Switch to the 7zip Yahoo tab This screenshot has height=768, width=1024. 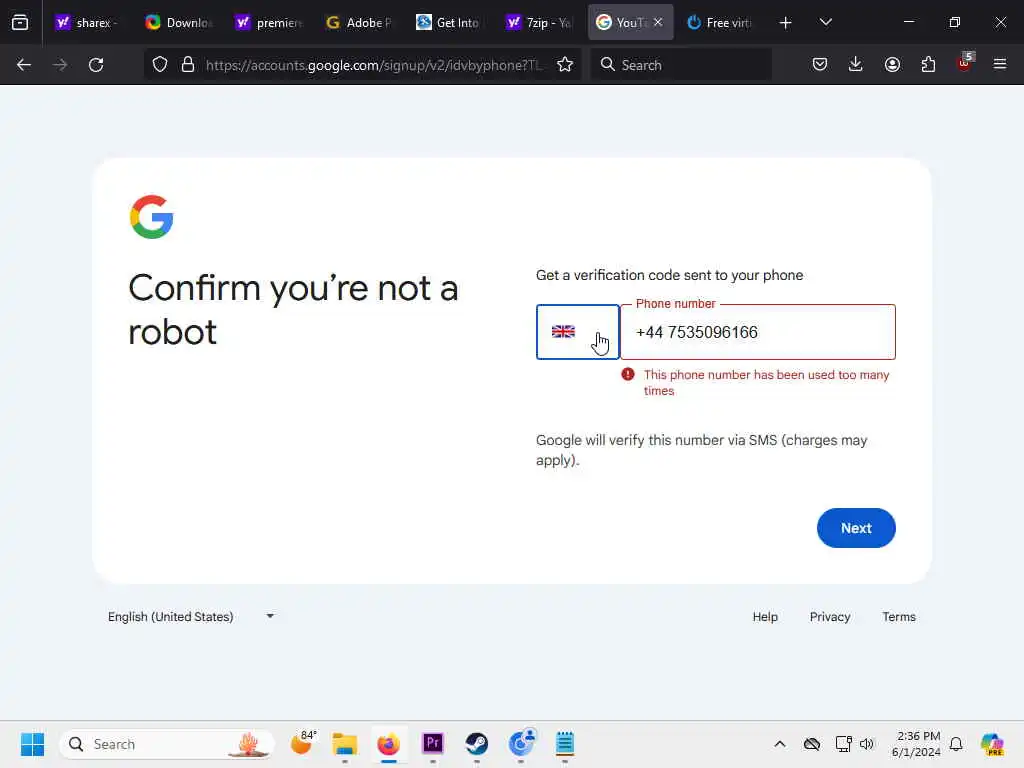pos(539,23)
